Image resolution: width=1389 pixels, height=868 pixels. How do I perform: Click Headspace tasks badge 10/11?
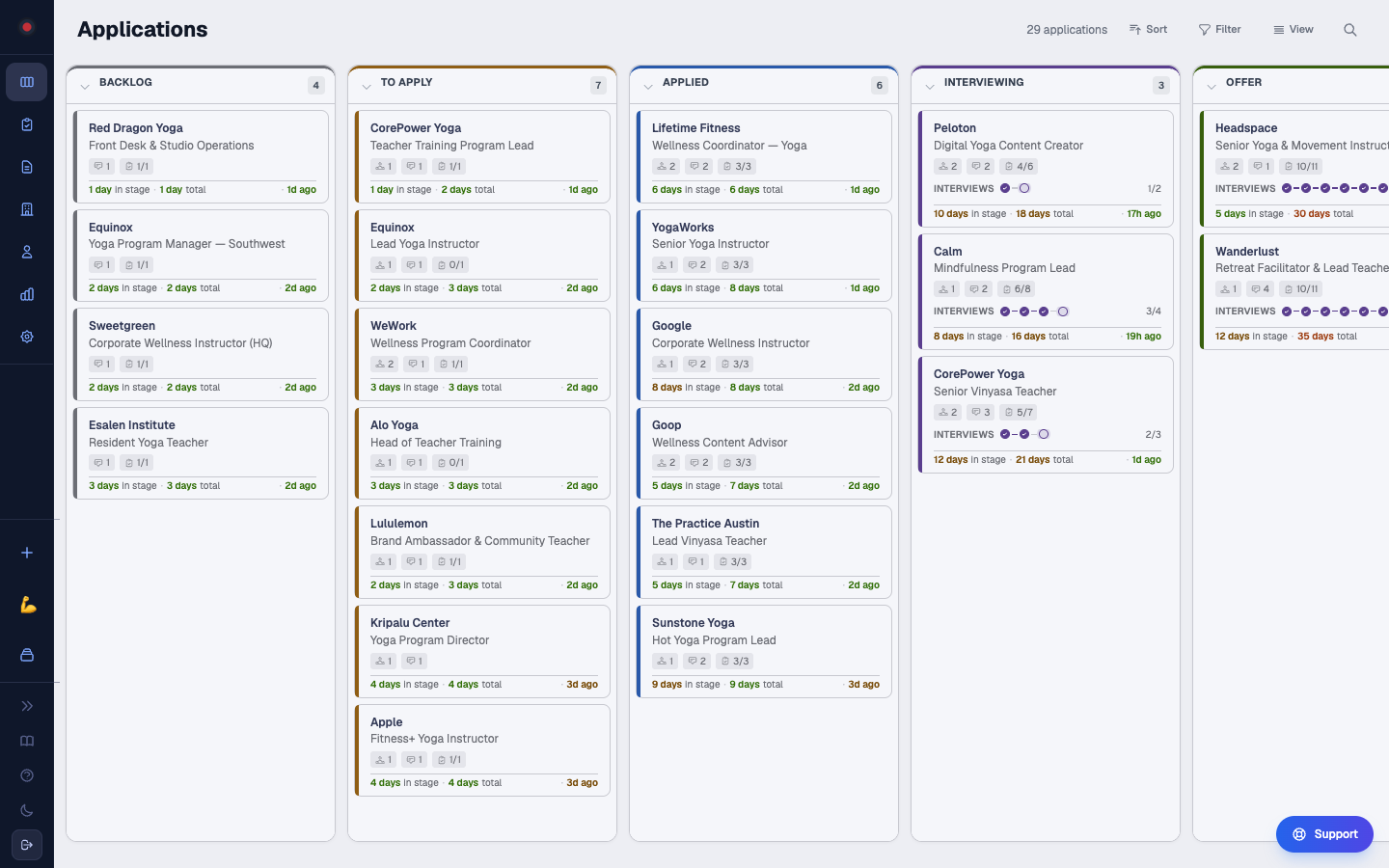[1301, 166]
